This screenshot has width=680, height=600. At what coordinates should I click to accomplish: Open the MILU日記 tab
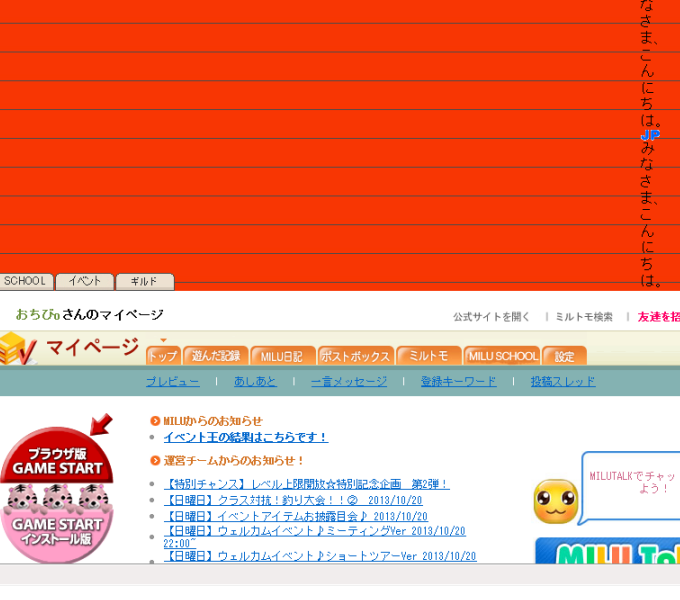coord(282,356)
